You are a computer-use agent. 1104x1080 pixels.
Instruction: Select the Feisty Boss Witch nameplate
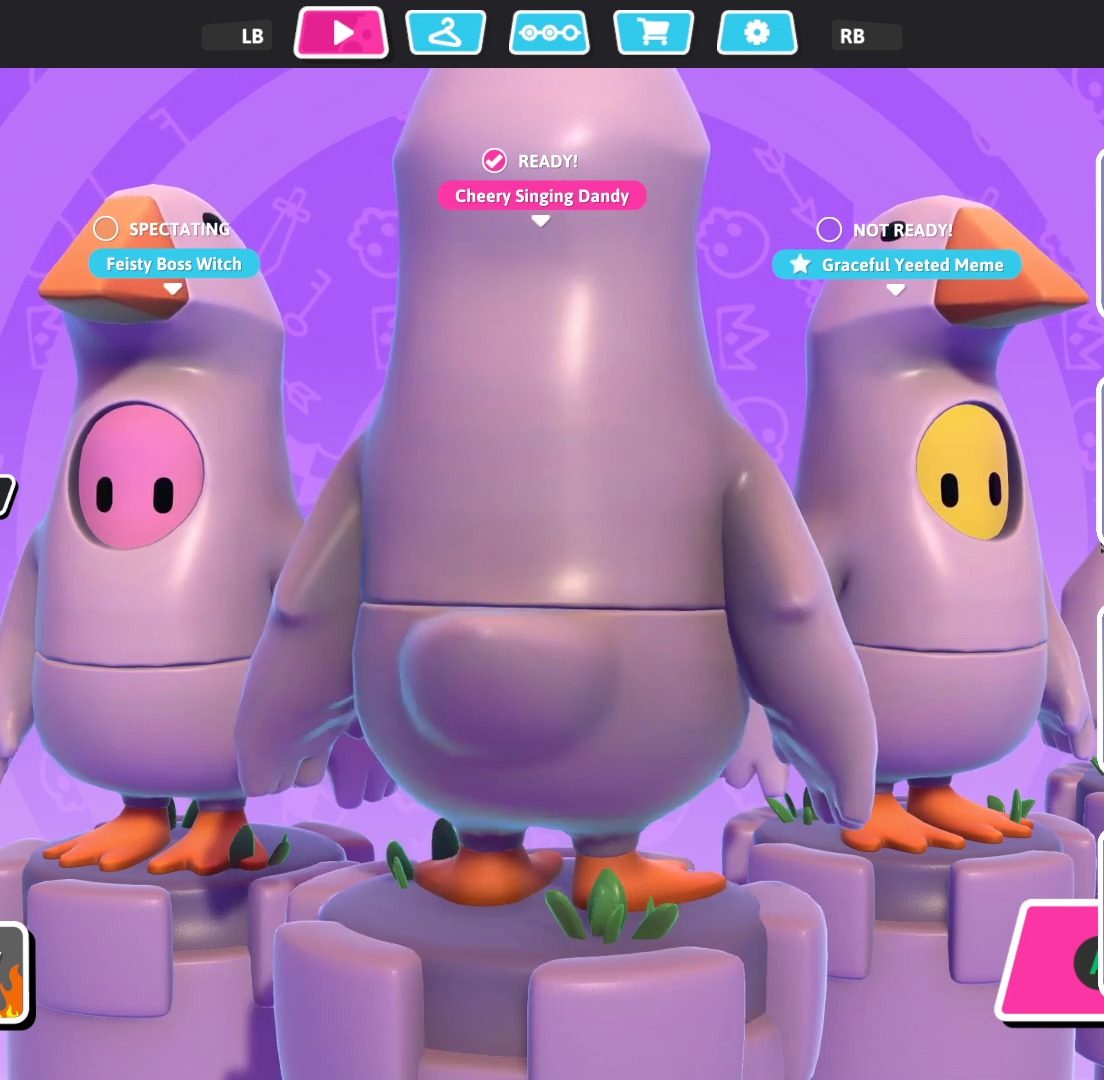pos(174,264)
